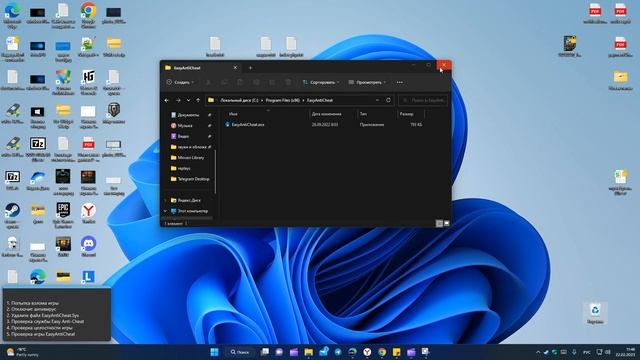This screenshot has height=360, width=640.
Task: Open the Snipping Tool taskbar icon
Action: [425, 352]
